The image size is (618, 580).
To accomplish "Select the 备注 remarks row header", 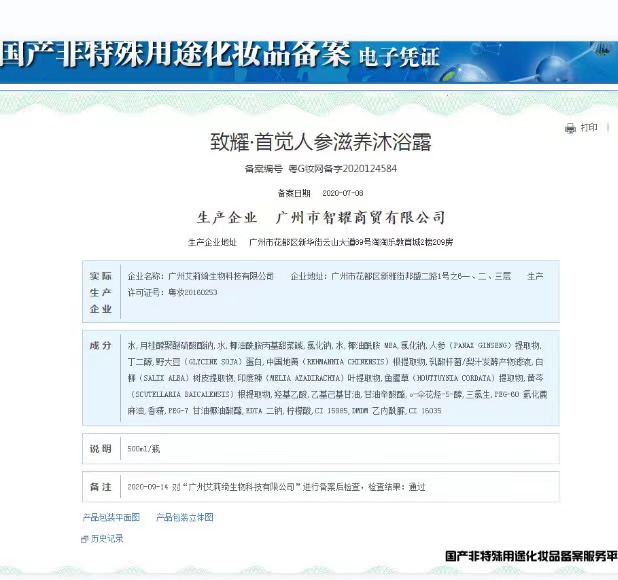I will pos(101,486).
